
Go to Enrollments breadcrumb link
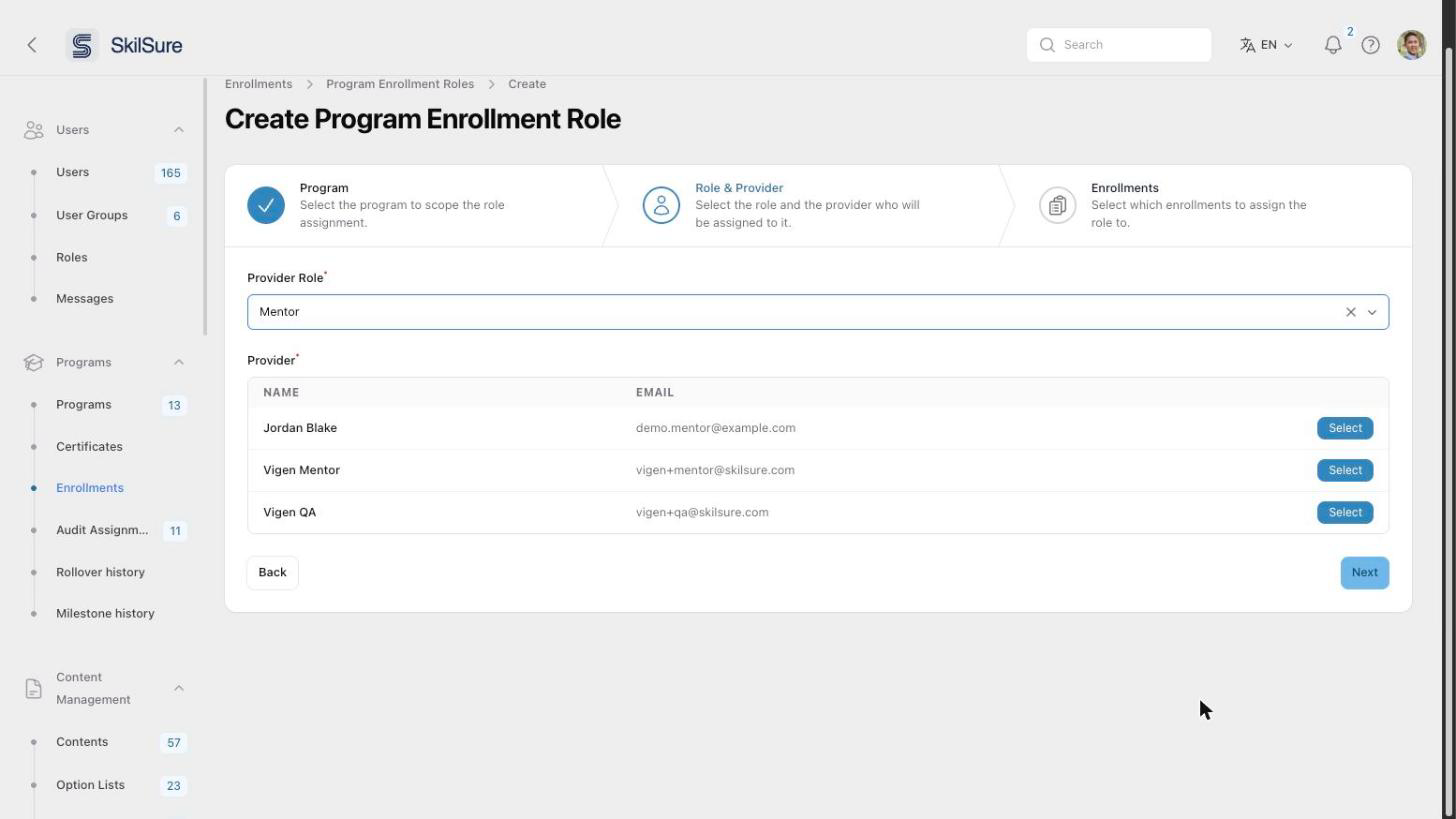tap(259, 84)
